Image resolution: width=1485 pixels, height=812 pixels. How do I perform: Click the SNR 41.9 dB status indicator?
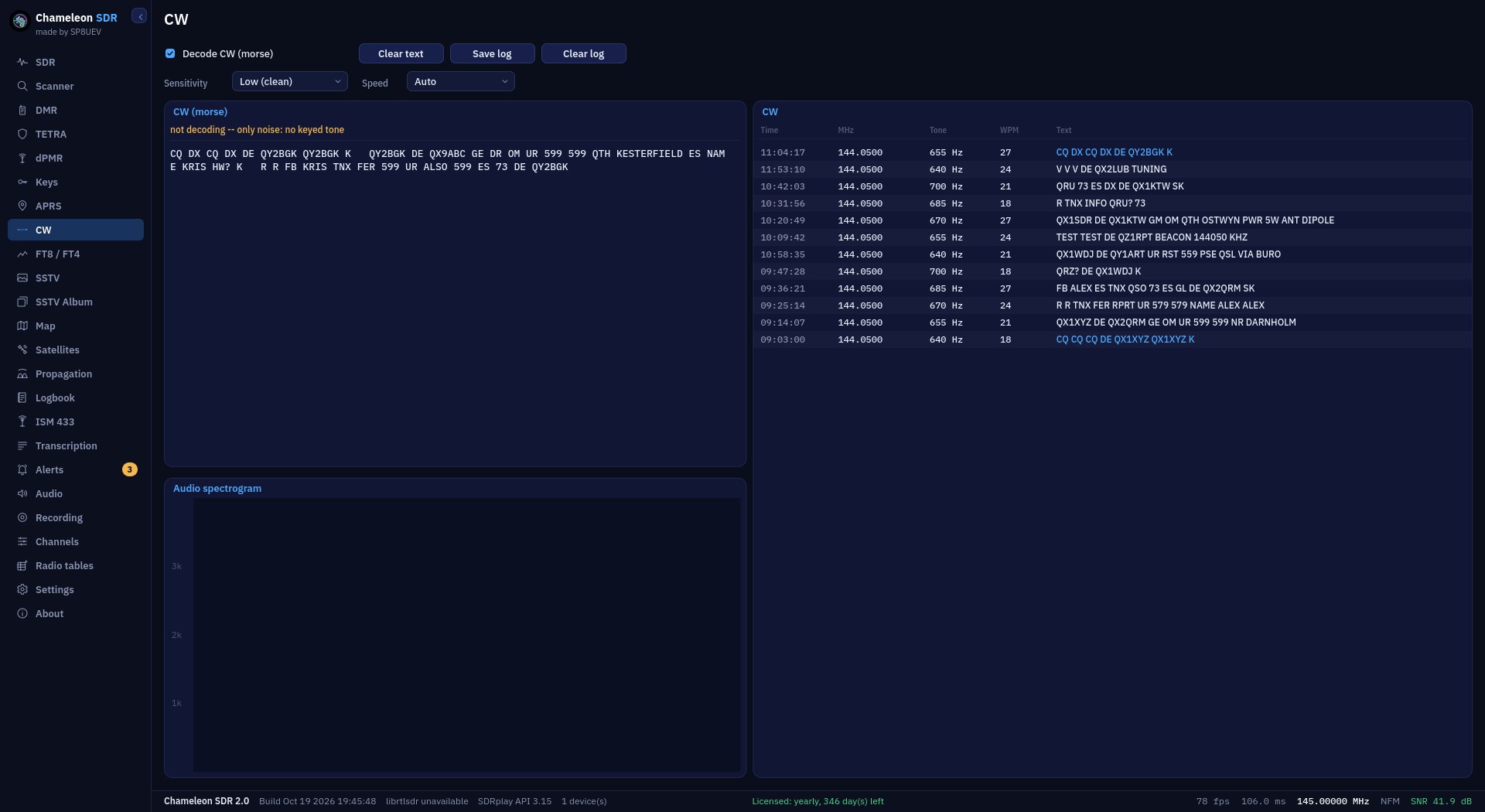pos(1441,801)
